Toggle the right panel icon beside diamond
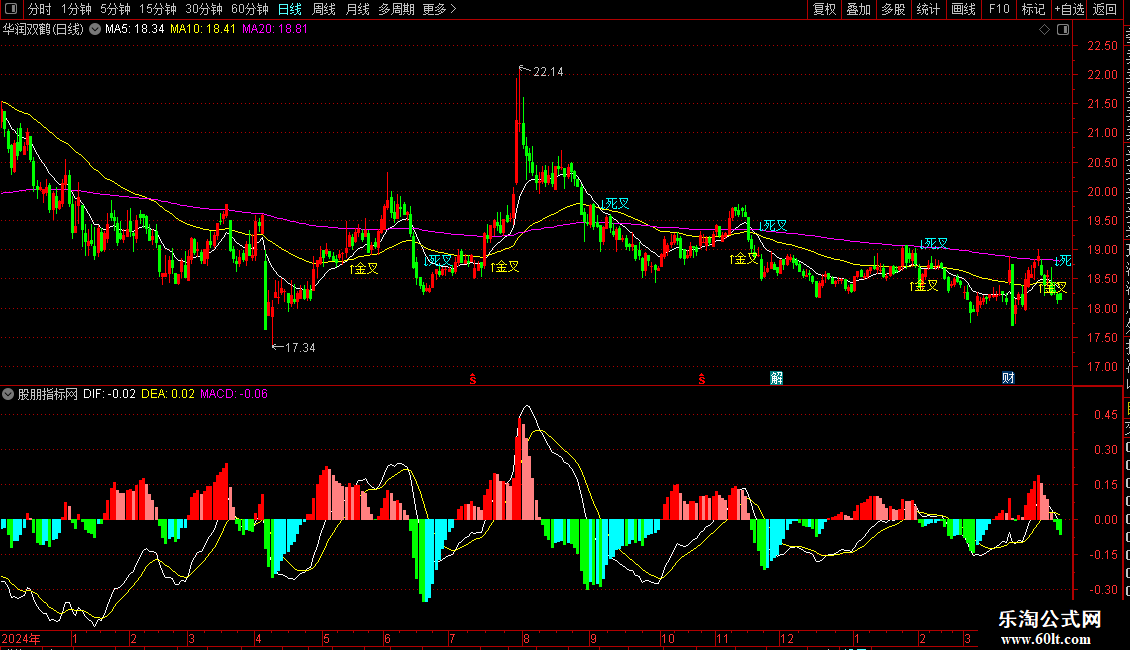Screen dimensions: 1130x650 coord(1063,29)
